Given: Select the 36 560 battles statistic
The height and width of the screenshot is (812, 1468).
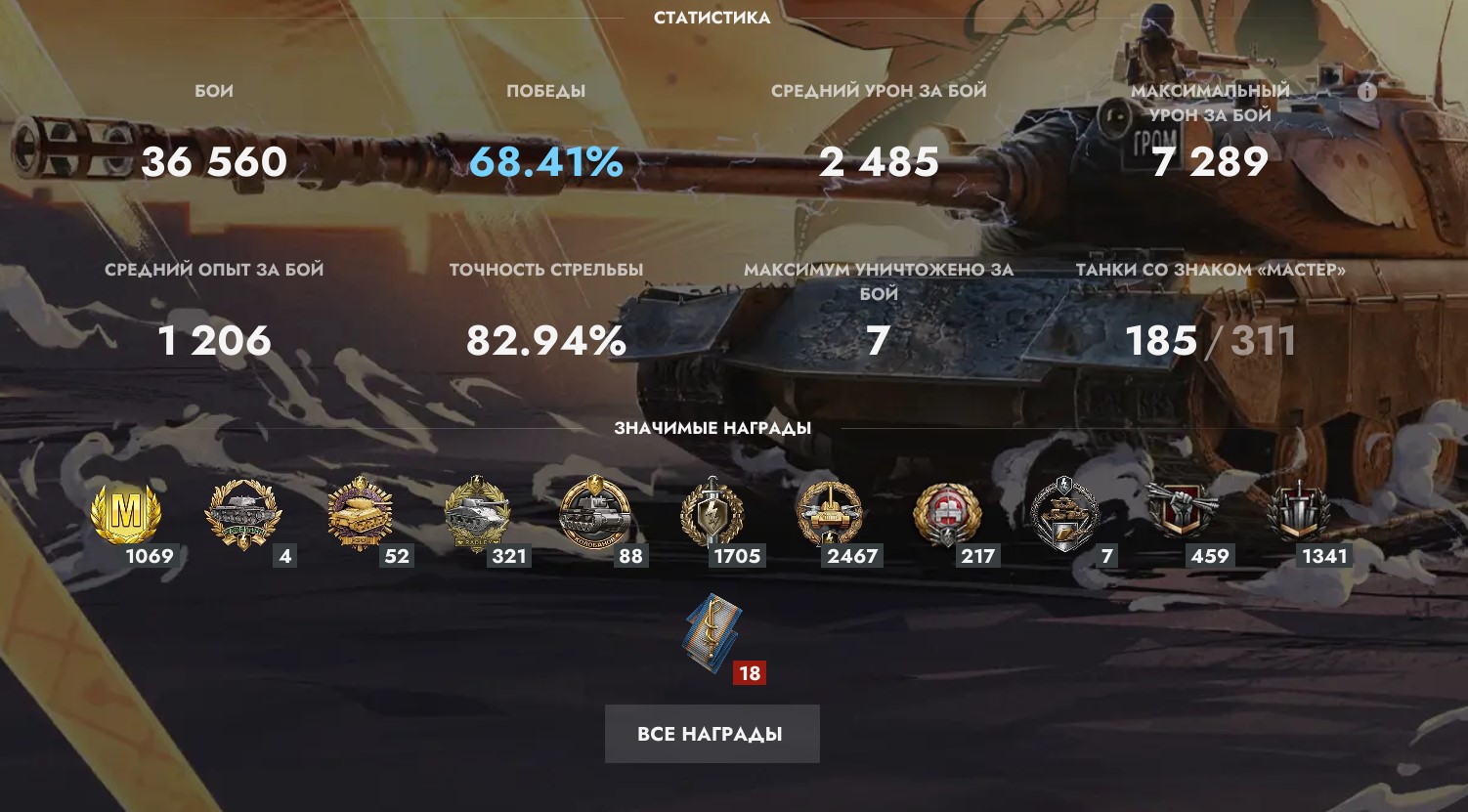Looking at the screenshot, I should (214, 161).
